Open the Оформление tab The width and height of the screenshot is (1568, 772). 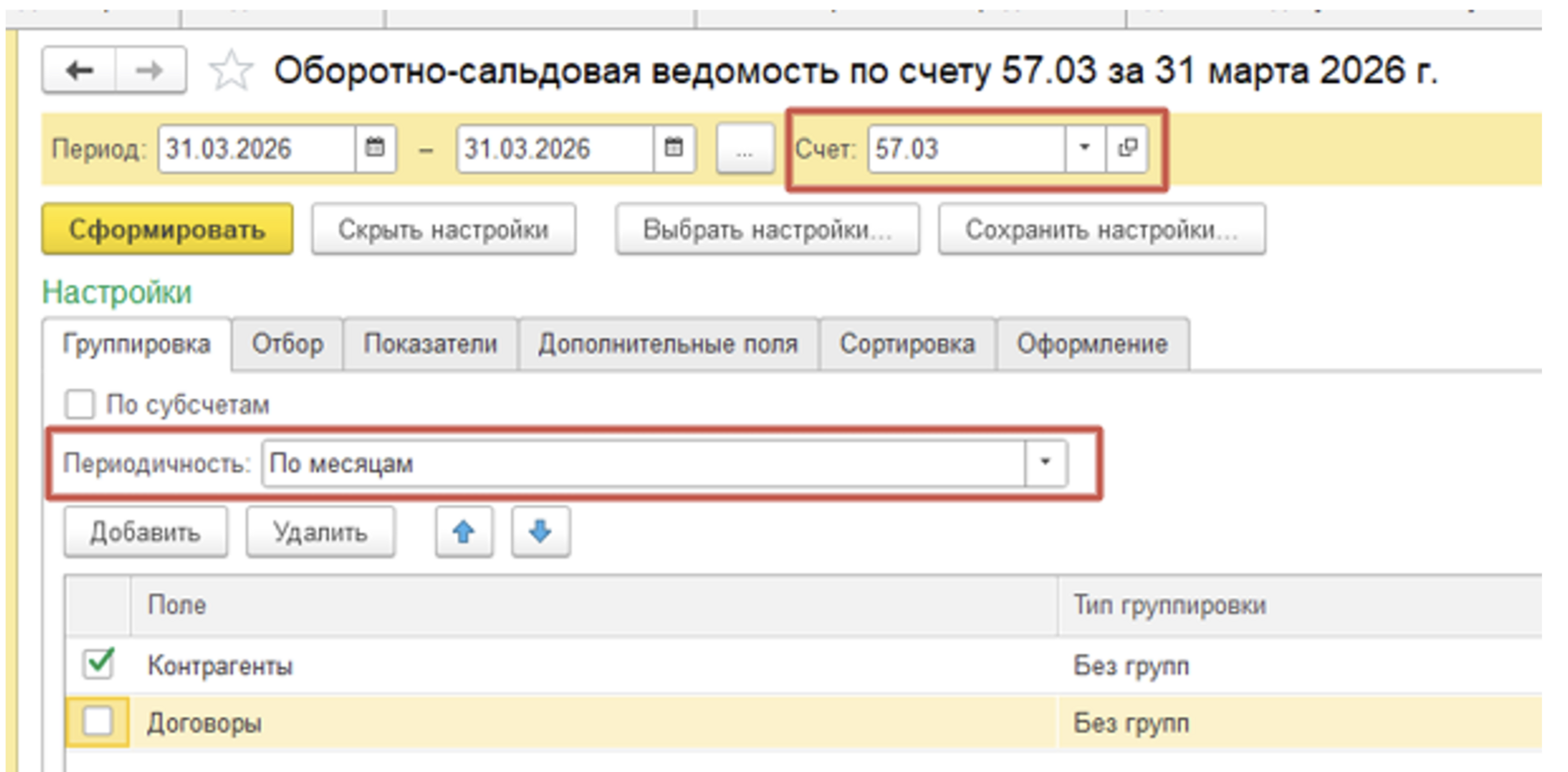tap(1092, 344)
